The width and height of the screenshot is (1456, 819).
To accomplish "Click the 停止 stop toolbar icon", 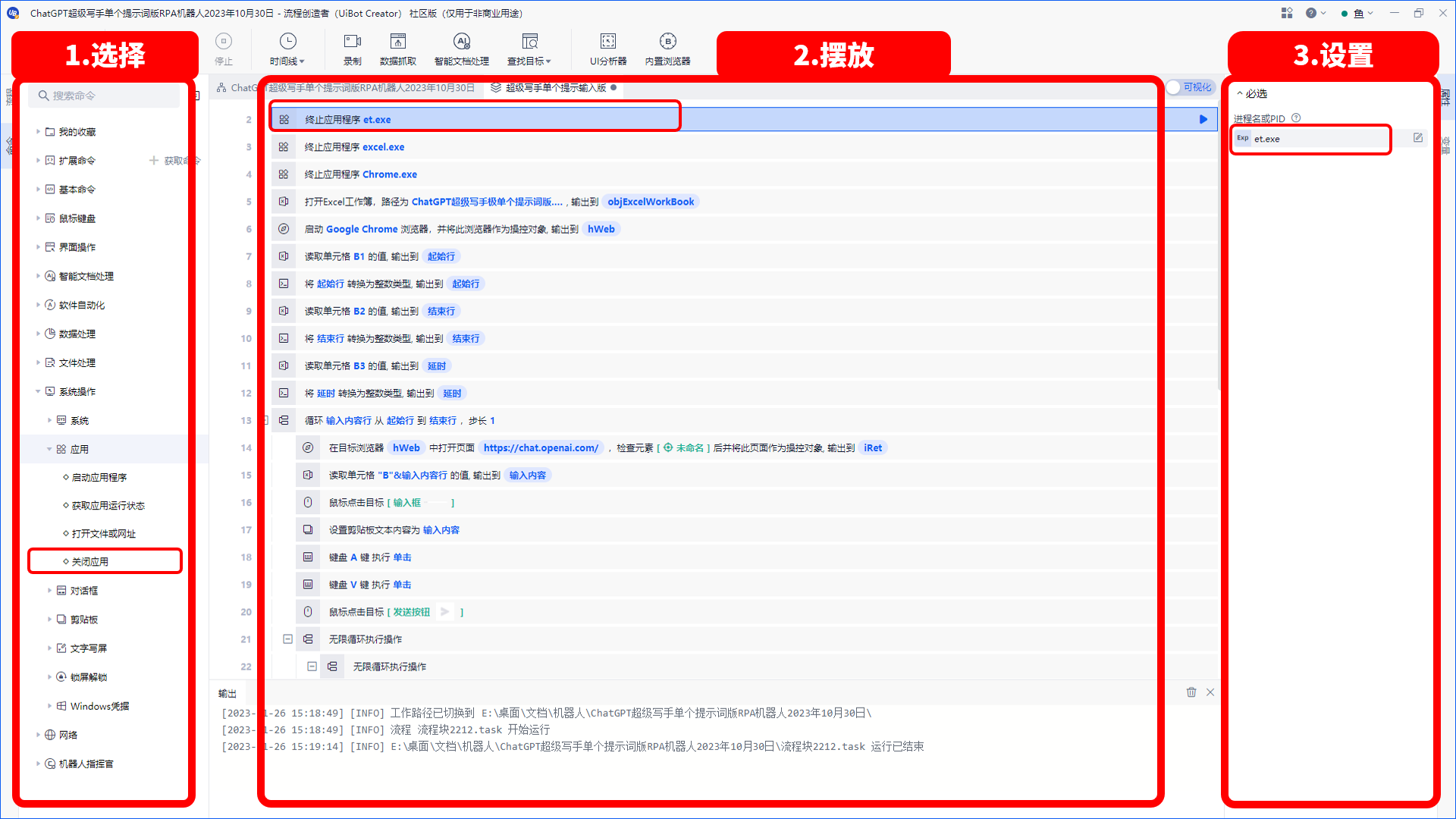I will click(x=224, y=49).
